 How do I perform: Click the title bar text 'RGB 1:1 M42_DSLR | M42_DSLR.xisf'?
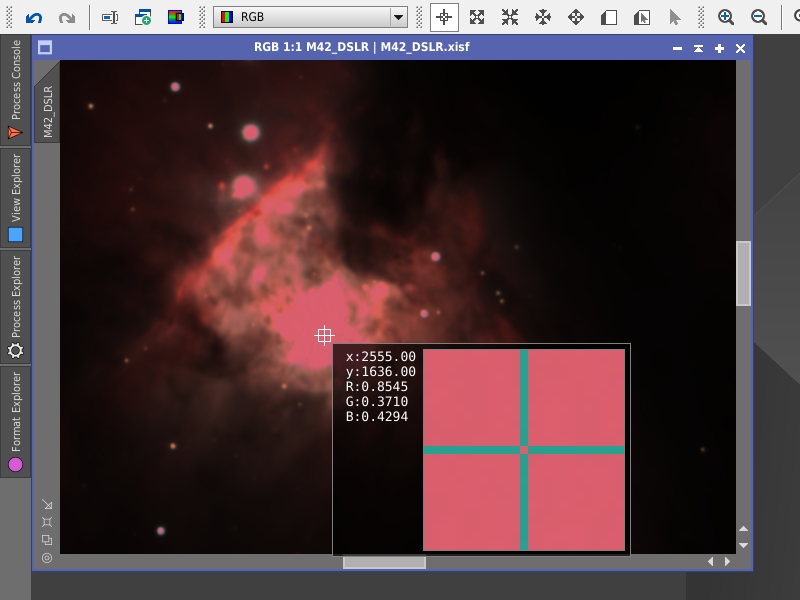362,47
